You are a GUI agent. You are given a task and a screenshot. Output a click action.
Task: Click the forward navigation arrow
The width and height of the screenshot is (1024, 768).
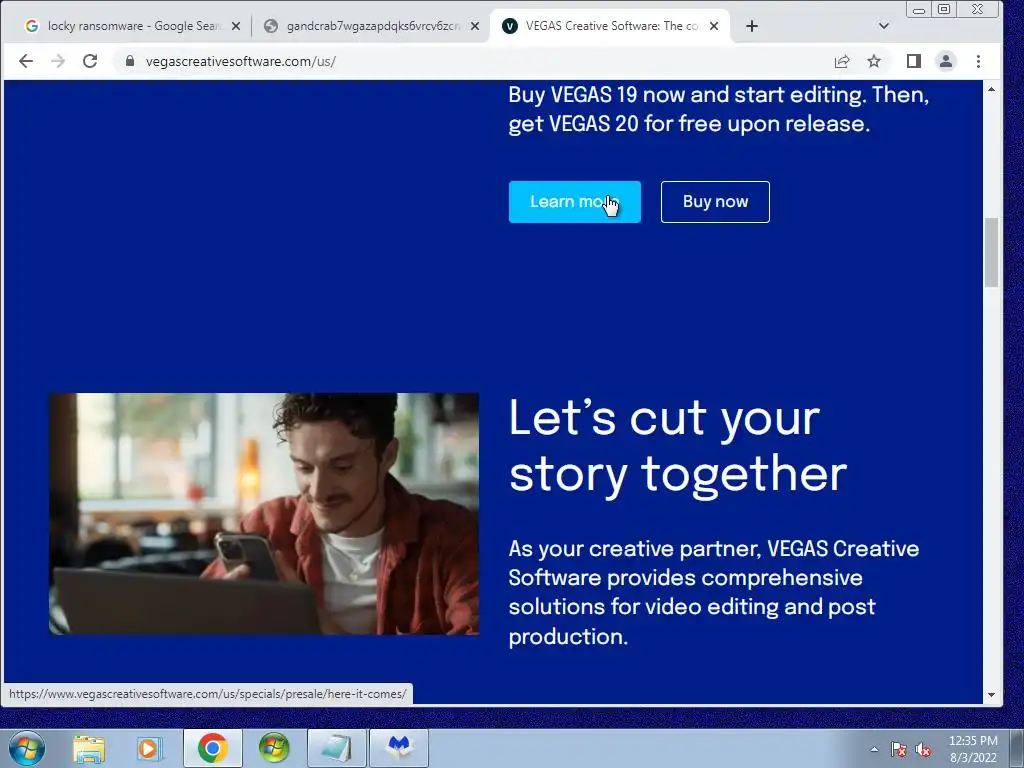click(58, 61)
